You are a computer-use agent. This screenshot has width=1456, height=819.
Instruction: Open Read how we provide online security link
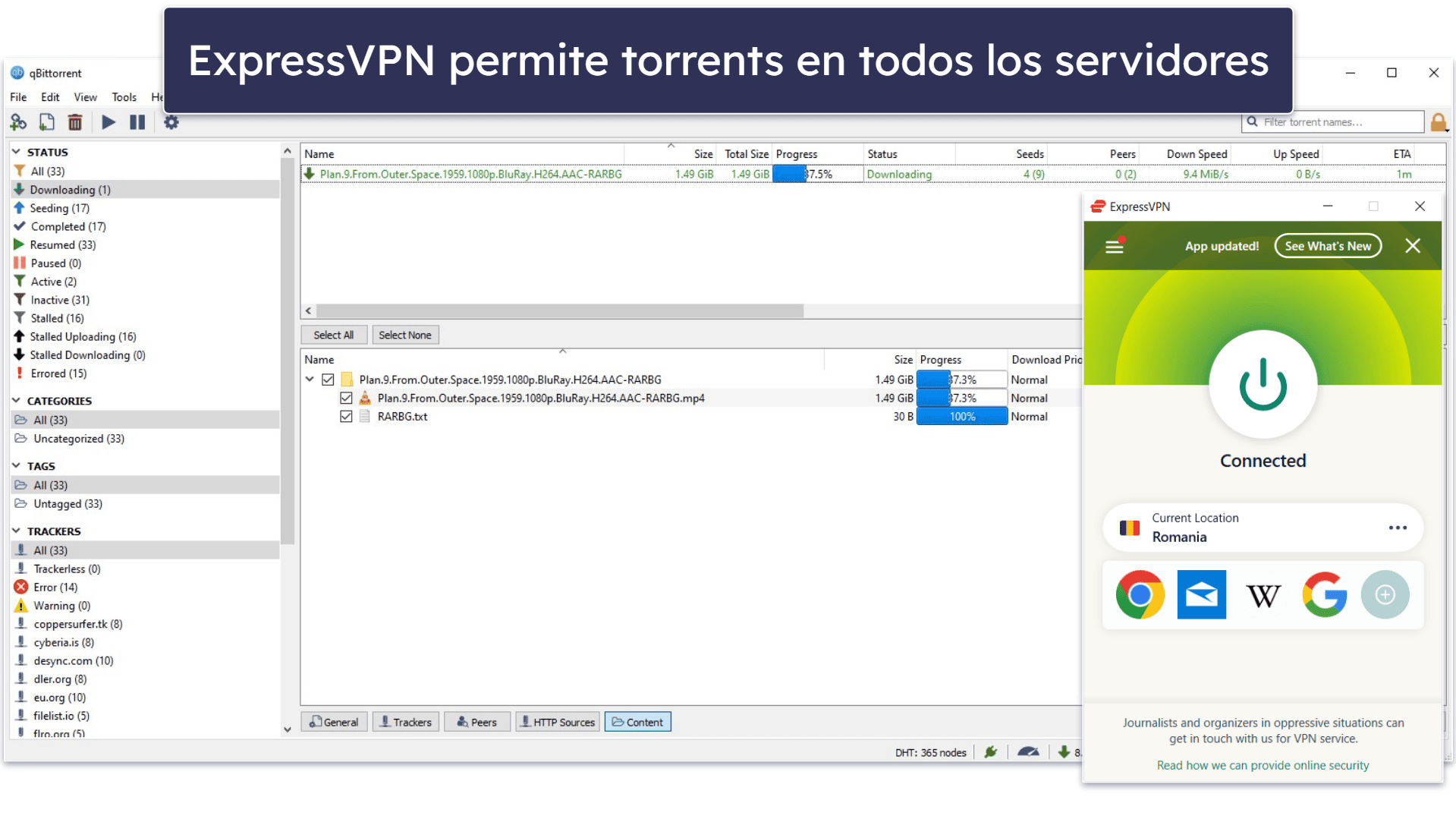coord(1263,765)
